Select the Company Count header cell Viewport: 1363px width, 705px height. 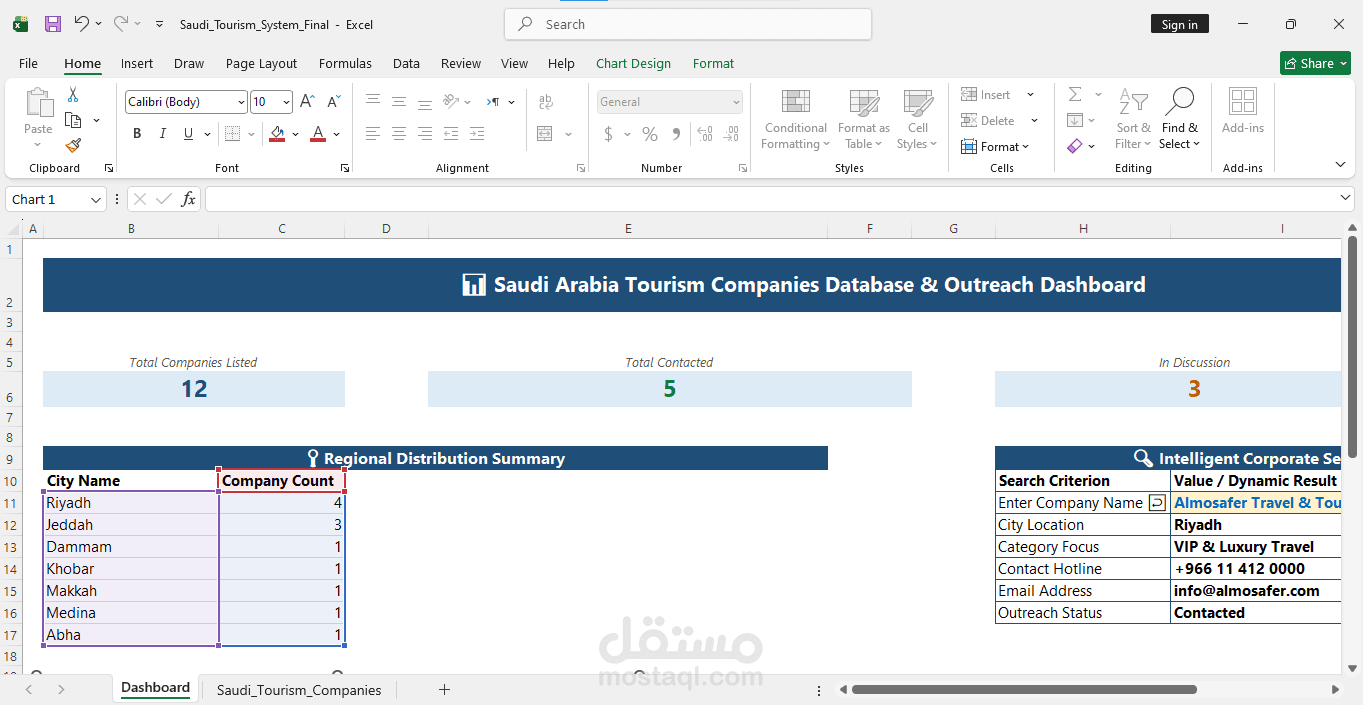point(282,481)
